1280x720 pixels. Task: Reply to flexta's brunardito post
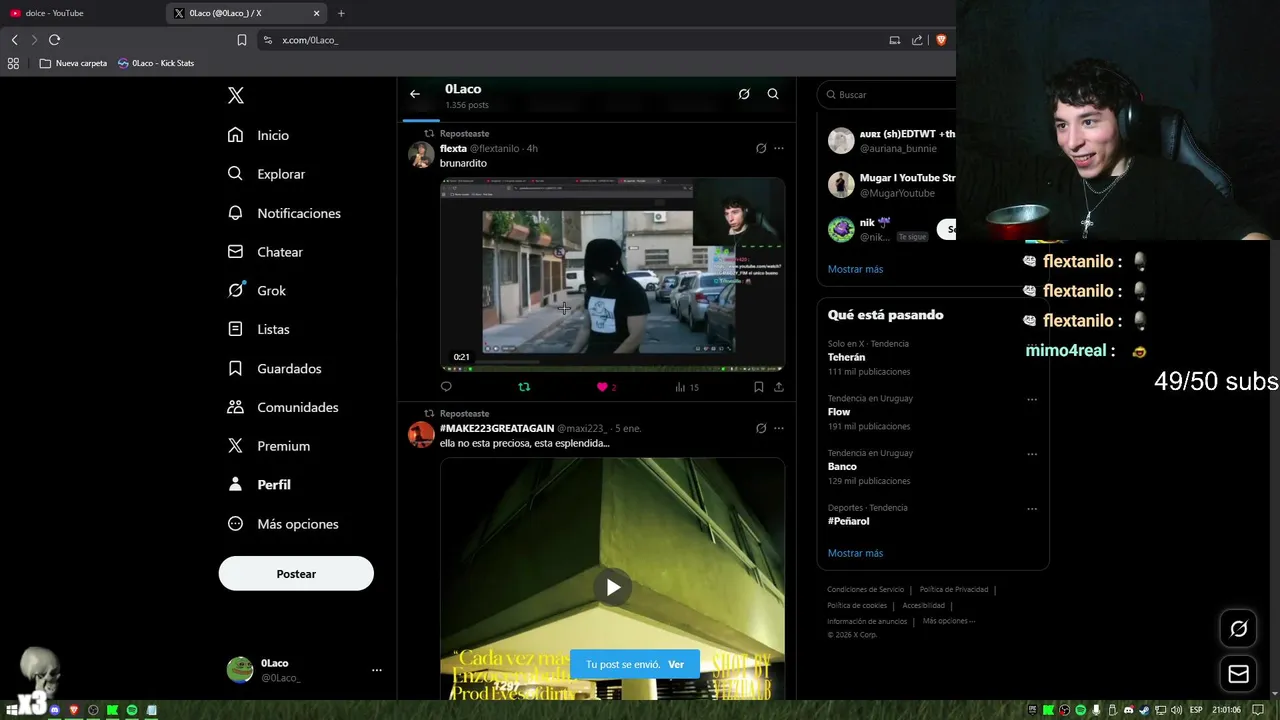coord(446,387)
